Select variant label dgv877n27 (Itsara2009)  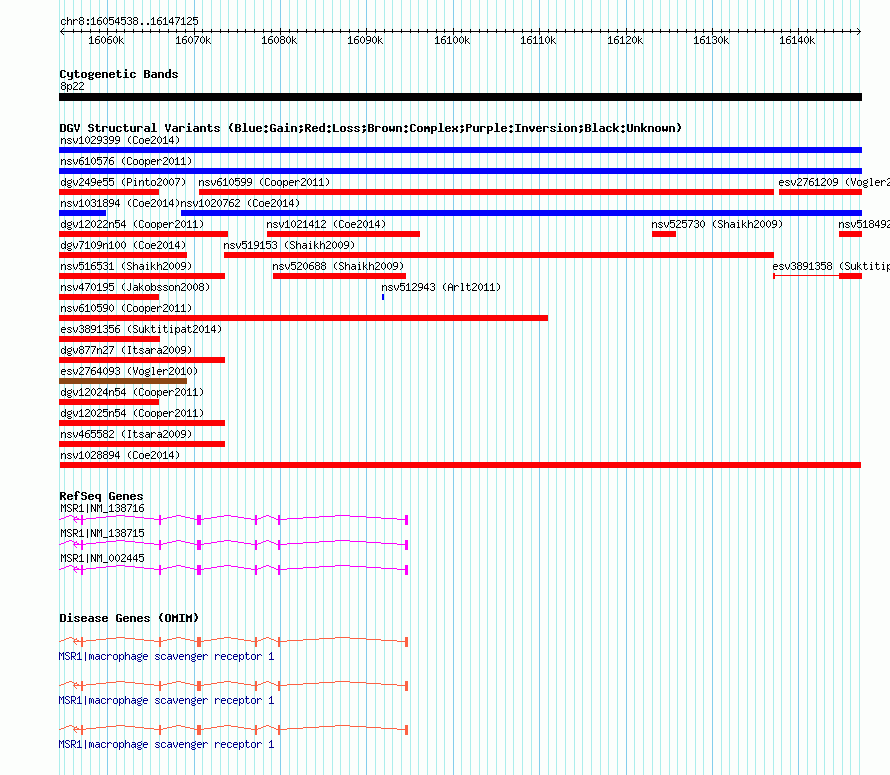pyautogui.click(x=126, y=350)
